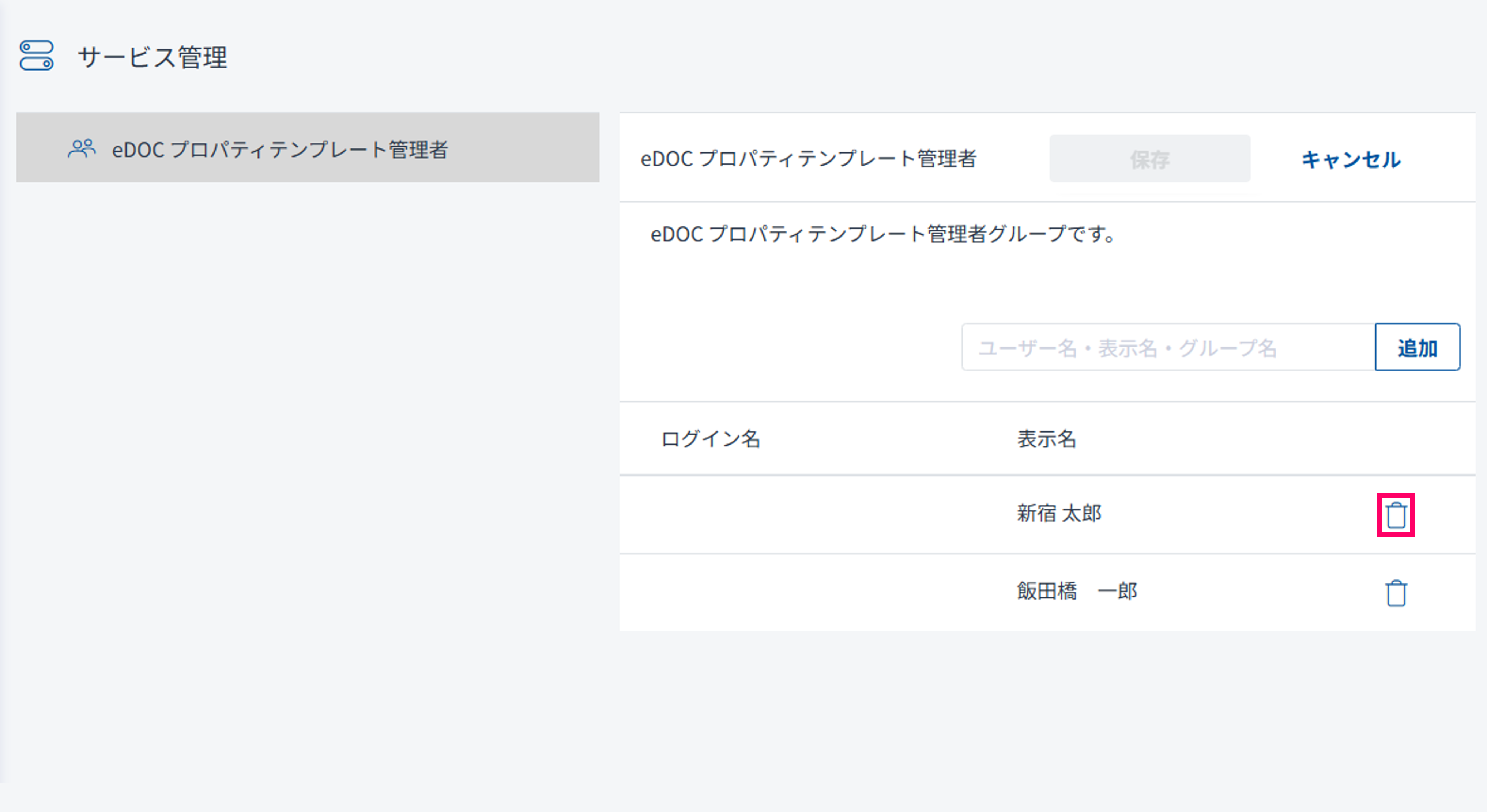Click the 表示名 column header

point(1046,439)
